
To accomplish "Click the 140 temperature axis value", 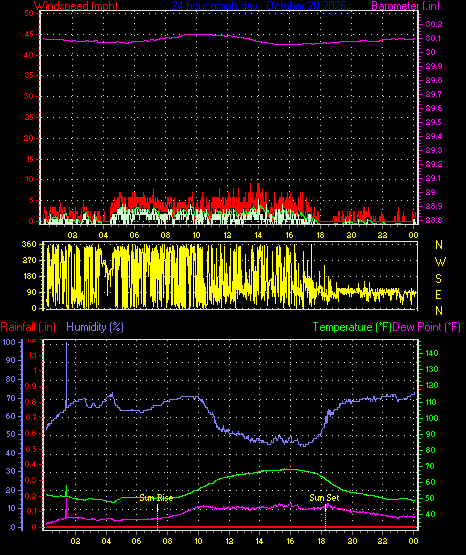I will point(432,353).
